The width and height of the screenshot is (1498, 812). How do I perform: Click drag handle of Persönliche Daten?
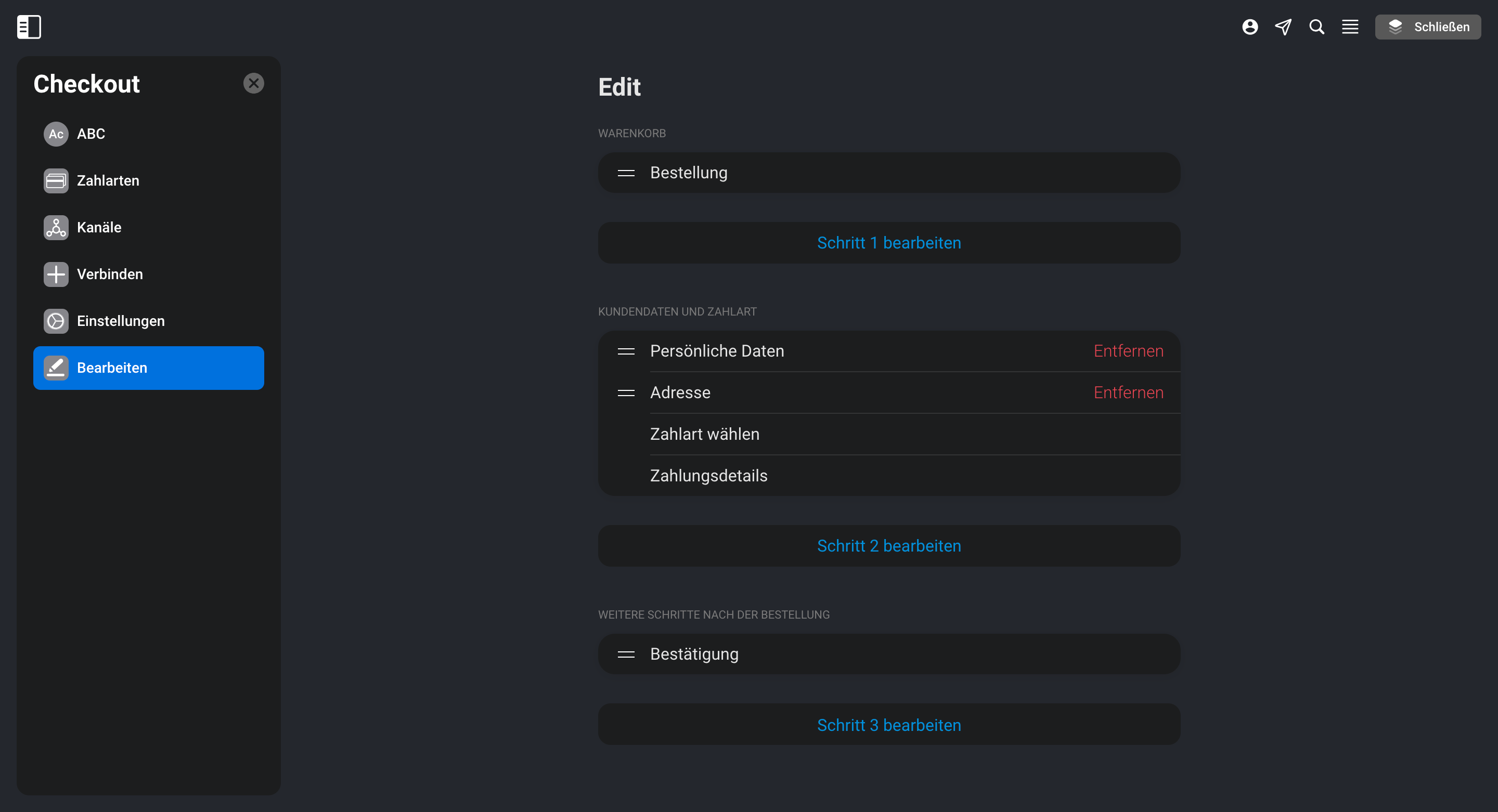pyautogui.click(x=626, y=351)
